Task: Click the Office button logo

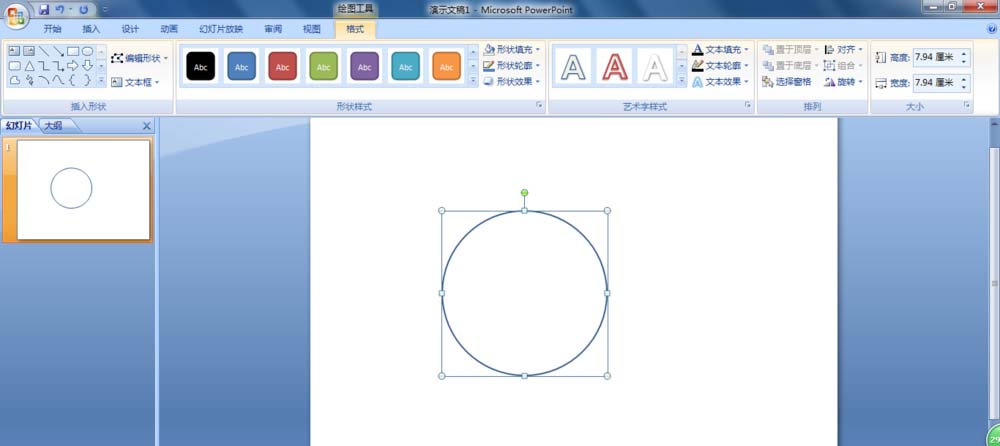Action: (16, 16)
